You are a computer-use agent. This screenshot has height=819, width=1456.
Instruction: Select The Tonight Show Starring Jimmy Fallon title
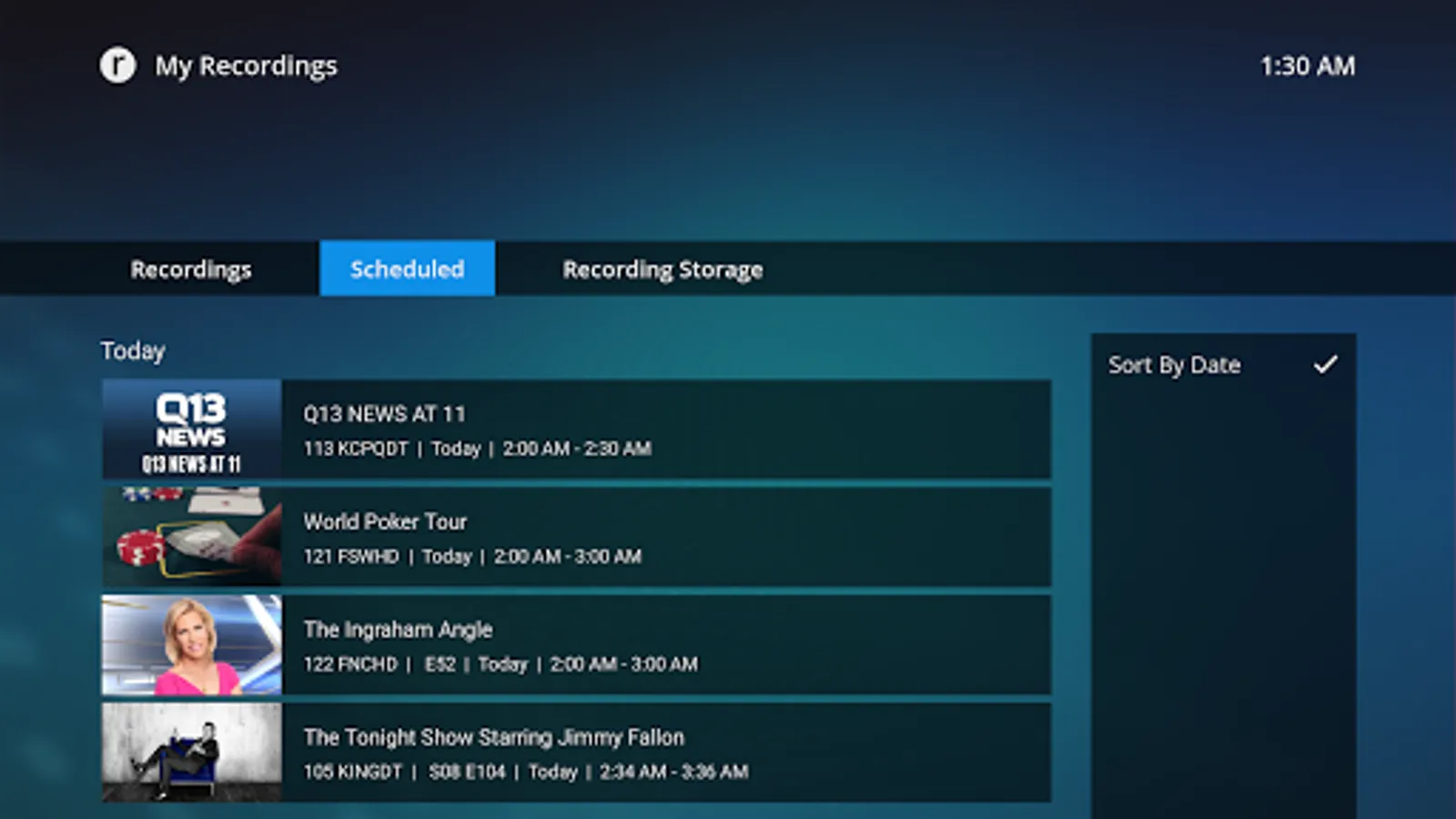pos(494,737)
